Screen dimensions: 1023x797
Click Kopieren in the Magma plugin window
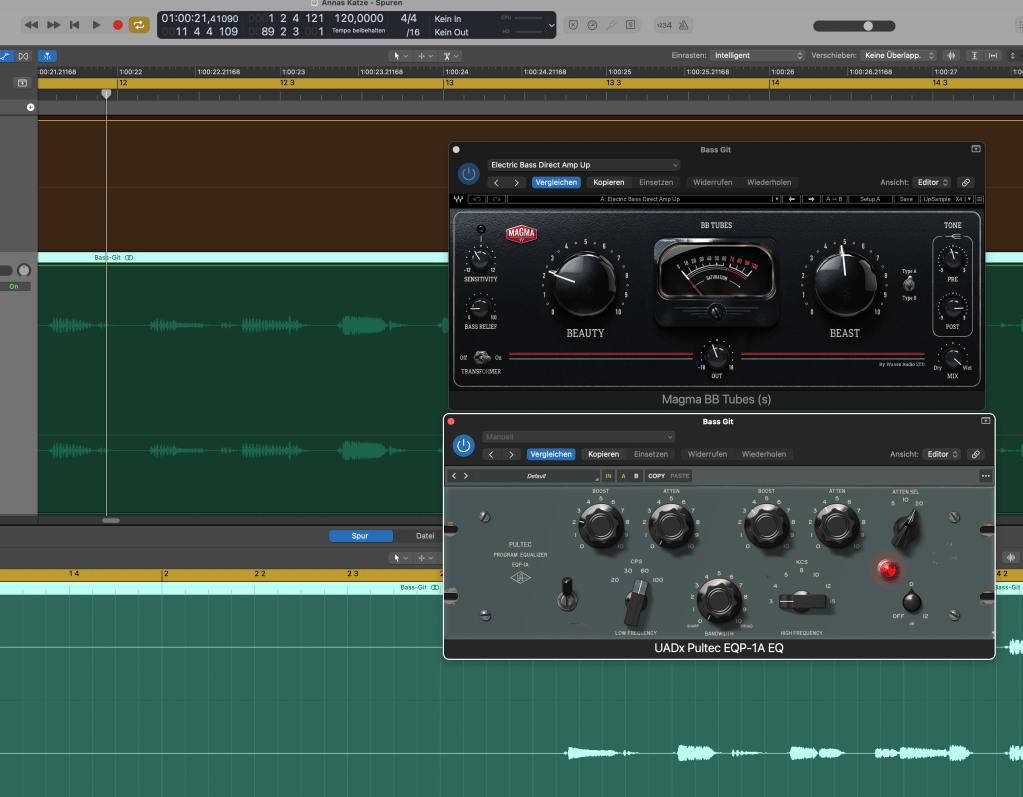pos(608,183)
